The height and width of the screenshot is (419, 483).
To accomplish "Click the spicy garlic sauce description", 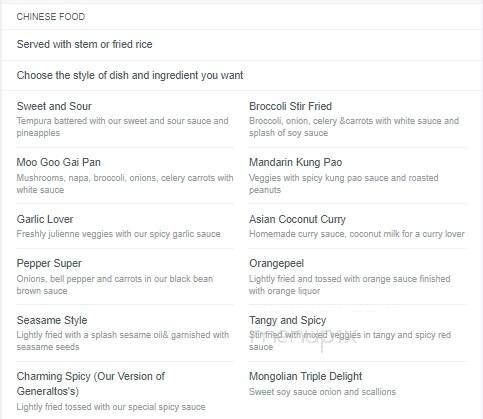I will coord(118,234).
